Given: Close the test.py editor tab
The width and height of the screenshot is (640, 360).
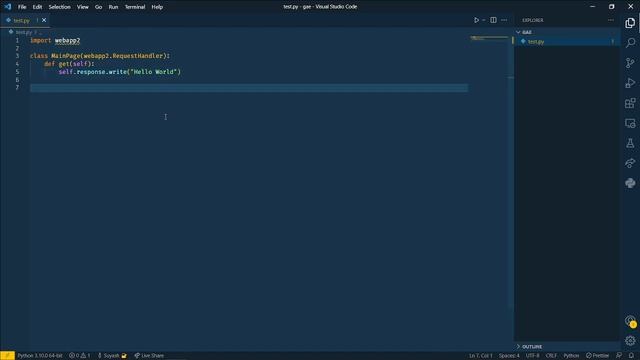Looking at the screenshot, I should (x=44, y=20).
